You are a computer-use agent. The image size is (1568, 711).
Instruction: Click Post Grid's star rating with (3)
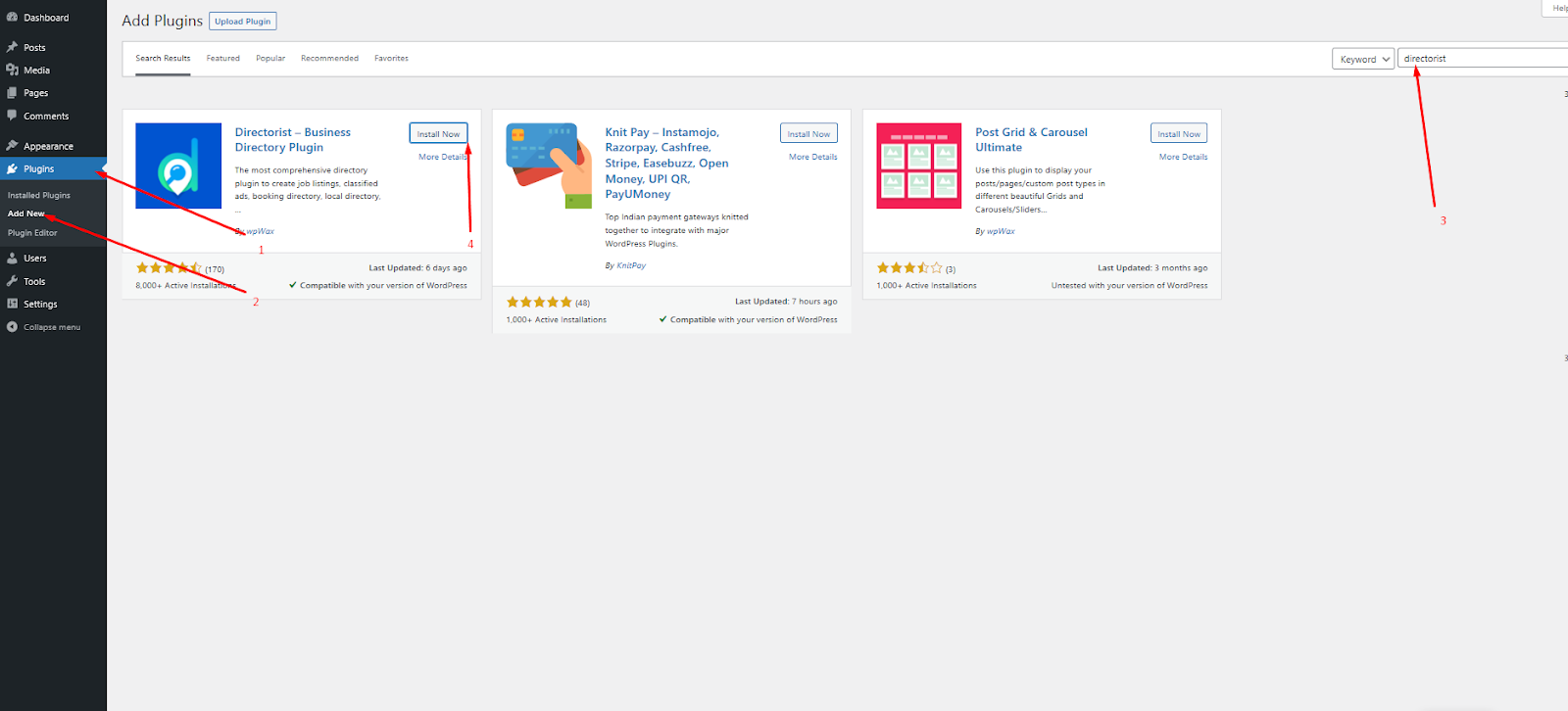tap(916, 268)
